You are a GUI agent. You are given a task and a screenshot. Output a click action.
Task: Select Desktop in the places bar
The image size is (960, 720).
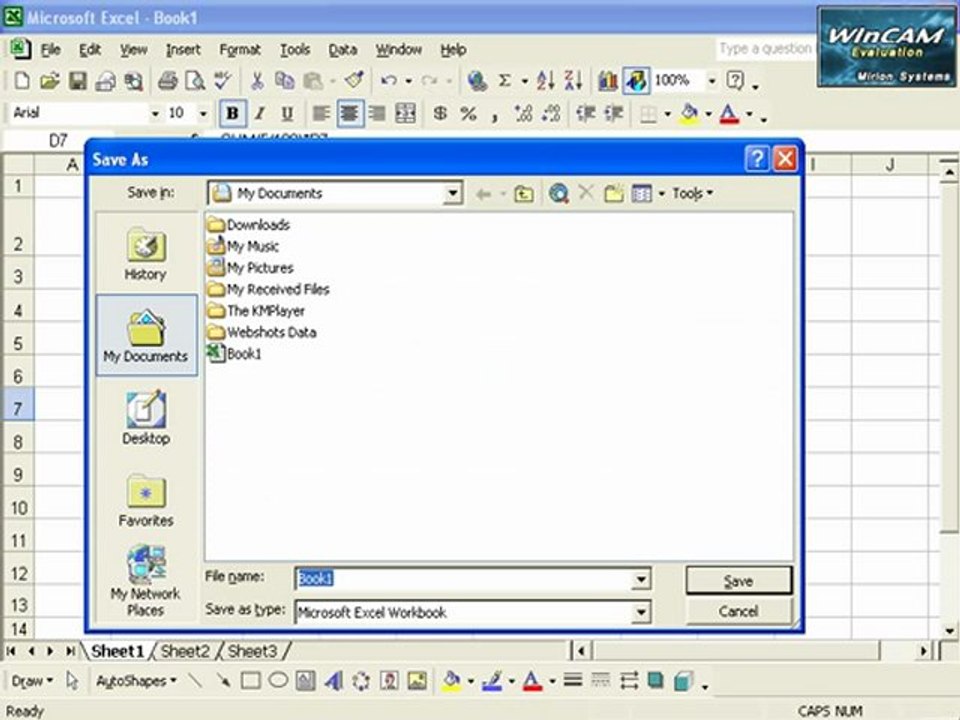point(146,418)
